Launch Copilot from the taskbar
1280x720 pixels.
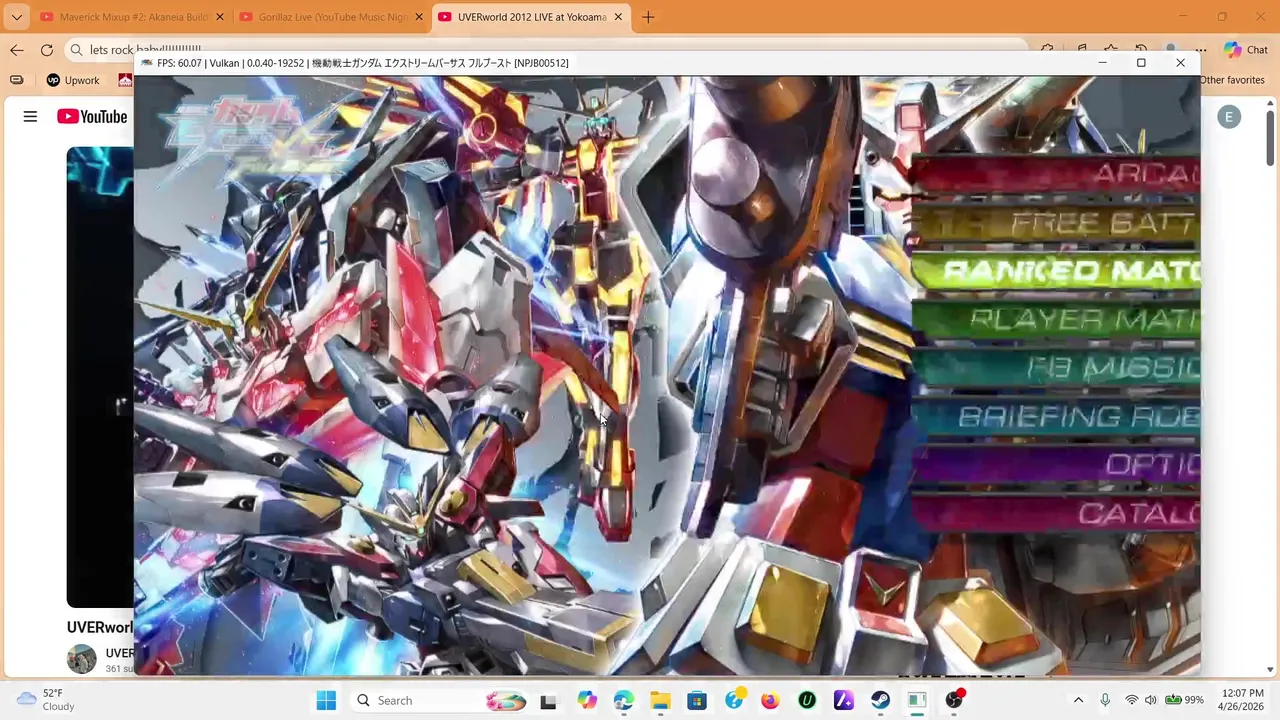click(587, 700)
